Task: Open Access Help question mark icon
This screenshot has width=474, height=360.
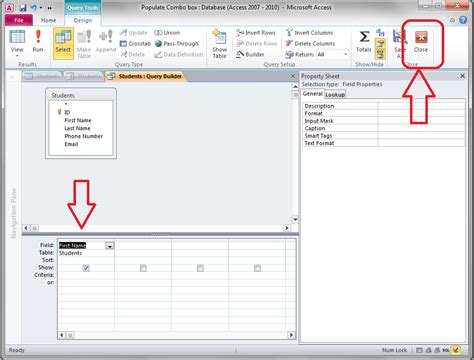Action: tap(463, 20)
